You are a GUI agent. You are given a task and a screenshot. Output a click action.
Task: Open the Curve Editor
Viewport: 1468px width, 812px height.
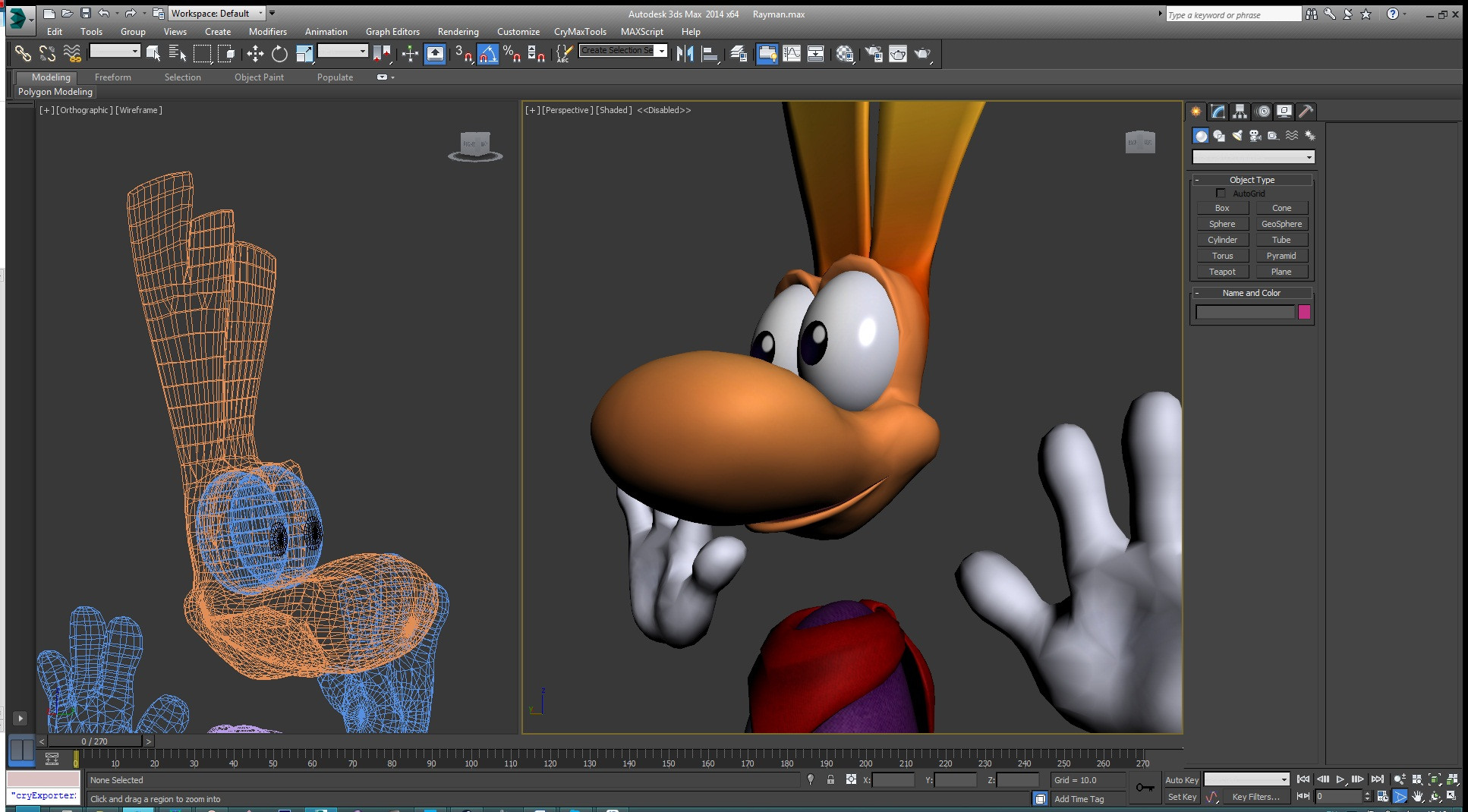(x=792, y=53)
